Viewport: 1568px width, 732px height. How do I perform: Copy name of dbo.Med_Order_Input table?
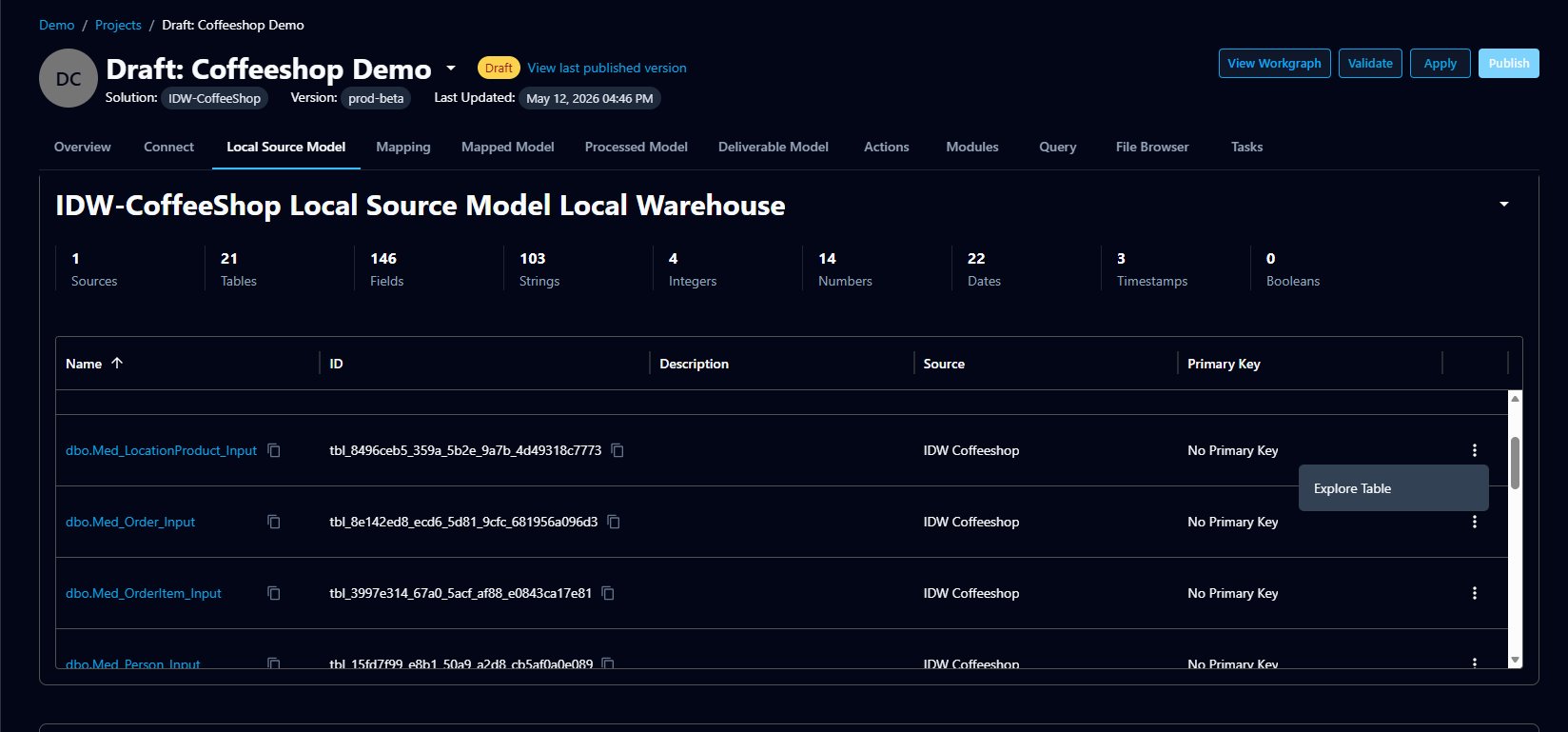click(274, 522)
